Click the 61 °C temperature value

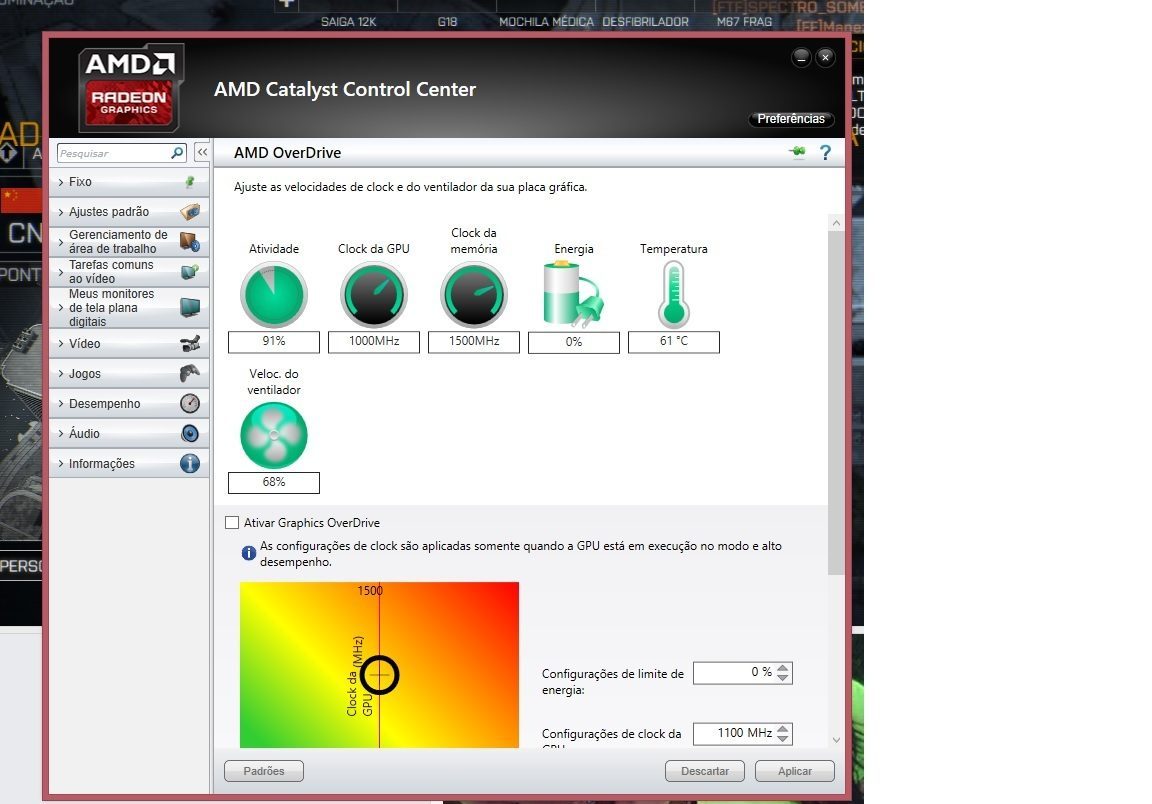673,341
